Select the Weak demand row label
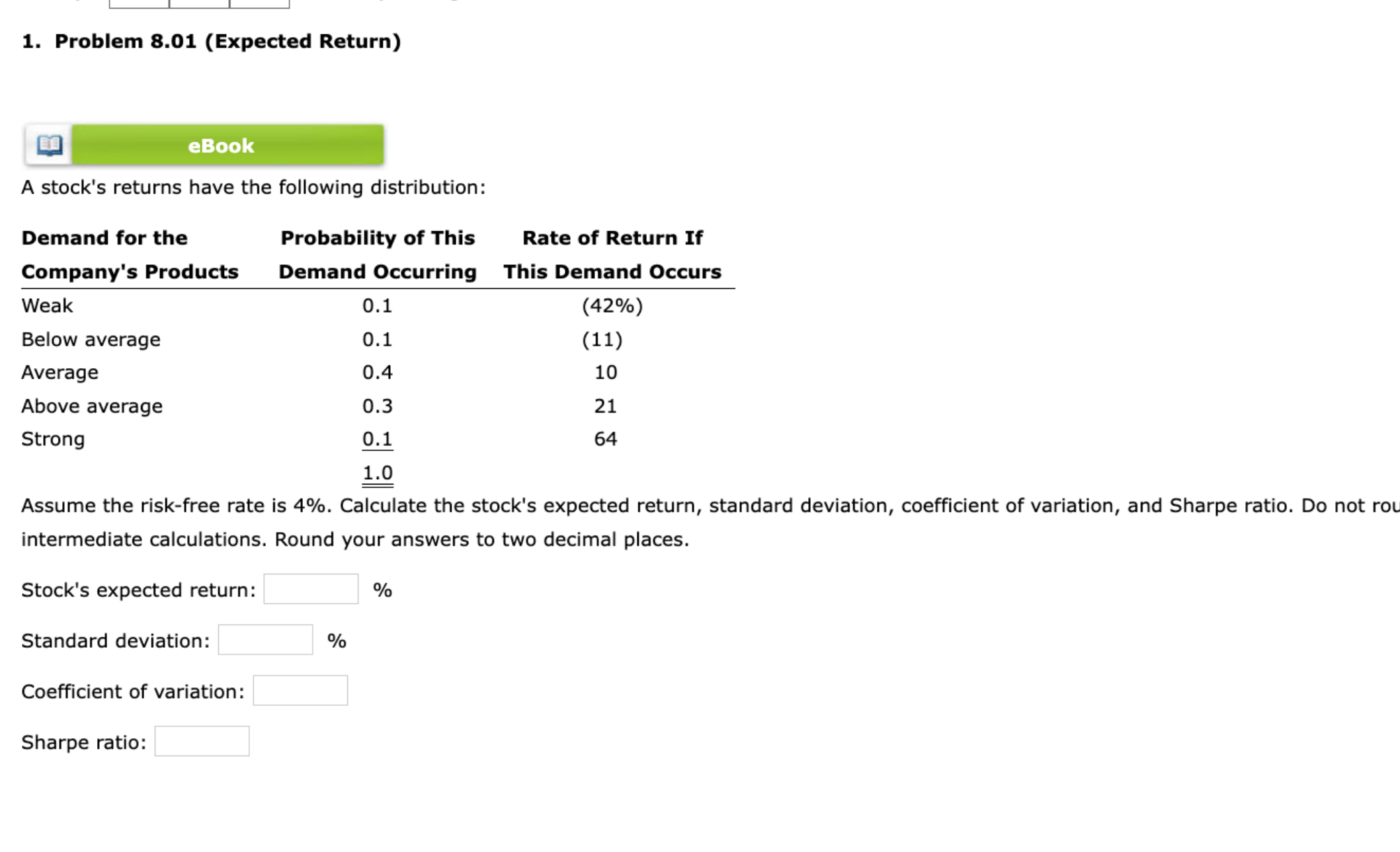Image resolution: width=1400 pixels, height=852 pixels. [46, 305]
